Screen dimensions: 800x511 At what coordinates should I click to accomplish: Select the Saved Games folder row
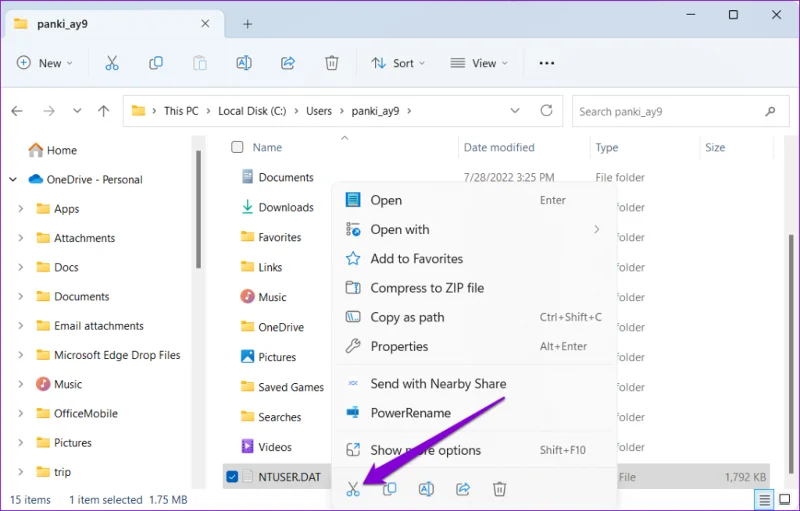282,387
